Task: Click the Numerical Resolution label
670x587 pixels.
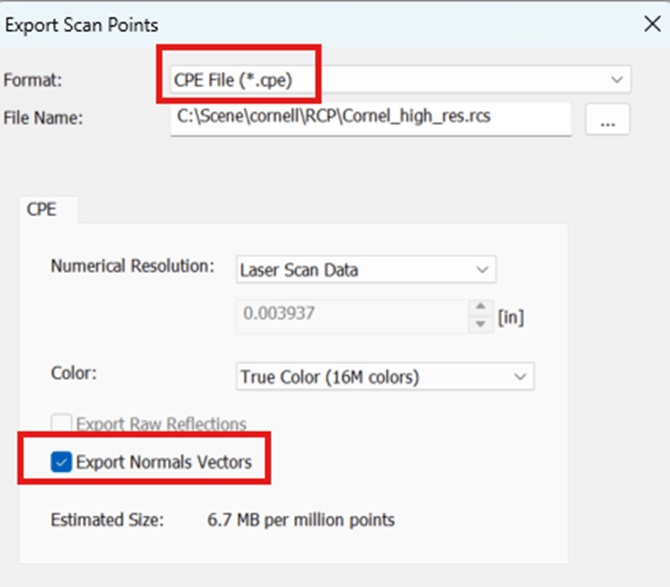Action: 132,267
